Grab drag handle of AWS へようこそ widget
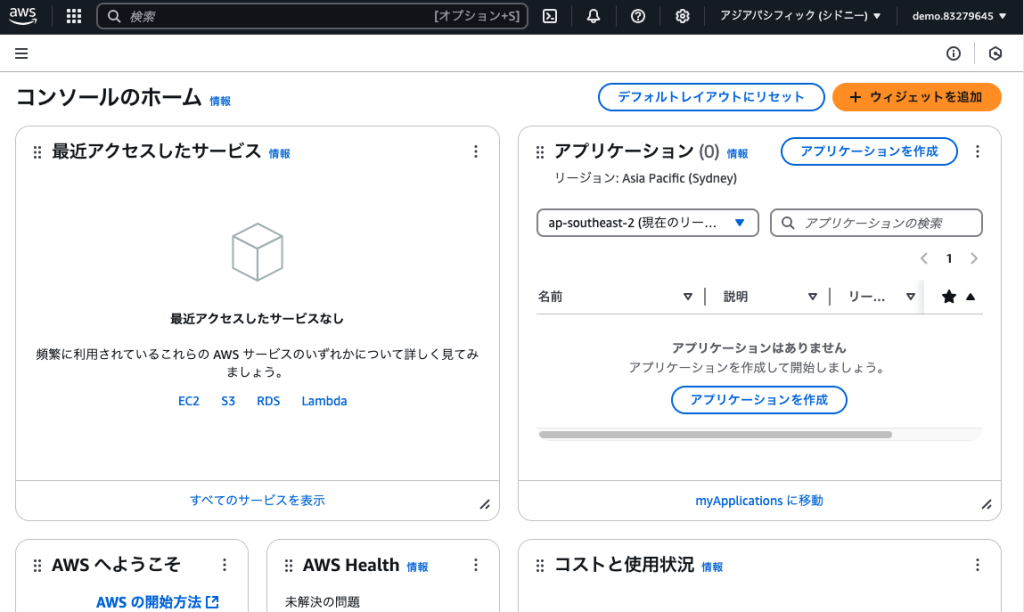Viewport: 1024px width, 612px height. [x=37, y=566]
